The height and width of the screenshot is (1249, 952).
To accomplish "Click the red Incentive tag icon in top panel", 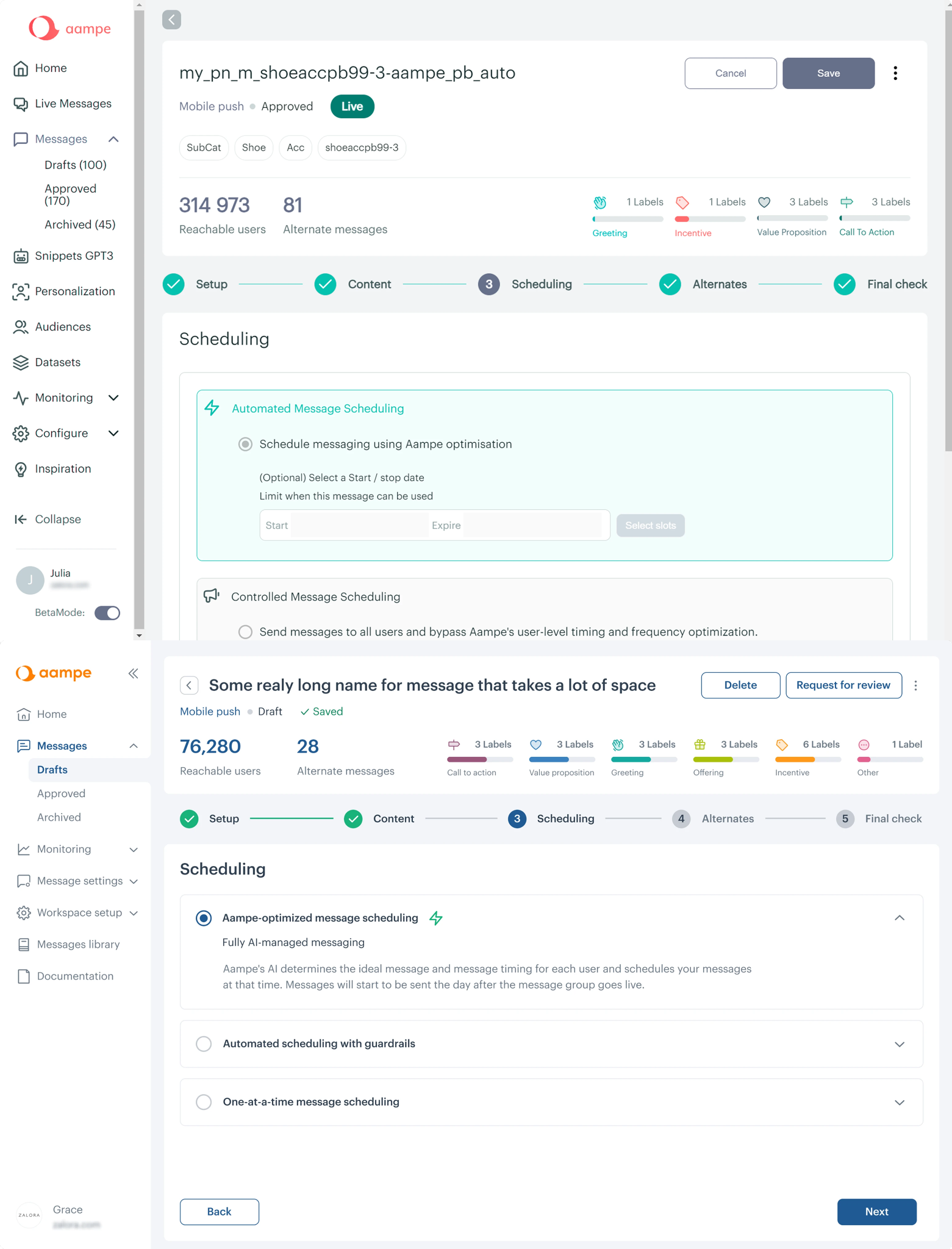I will point(682,202).
